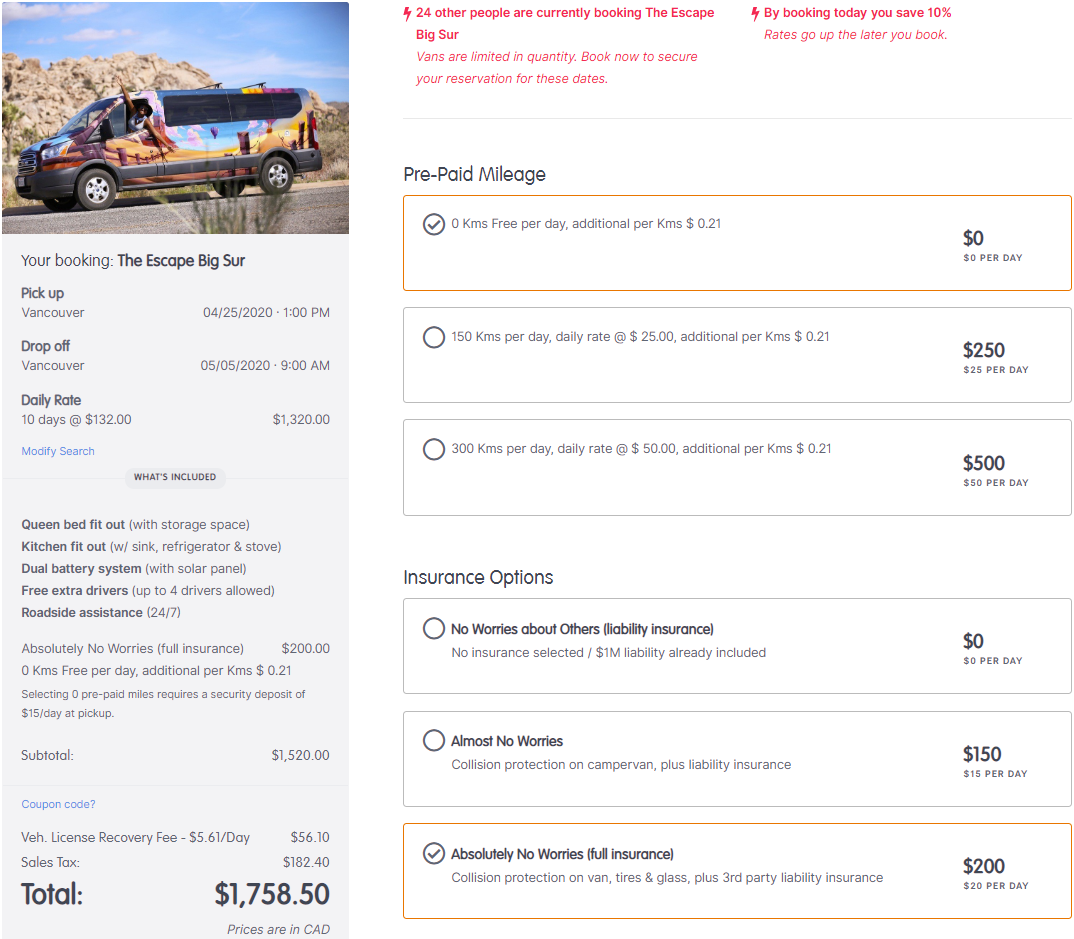The height and width of the screenshot is (939, 1074).
Task: Click the $150 Almost No Worries price
Action: coord(982,755)
